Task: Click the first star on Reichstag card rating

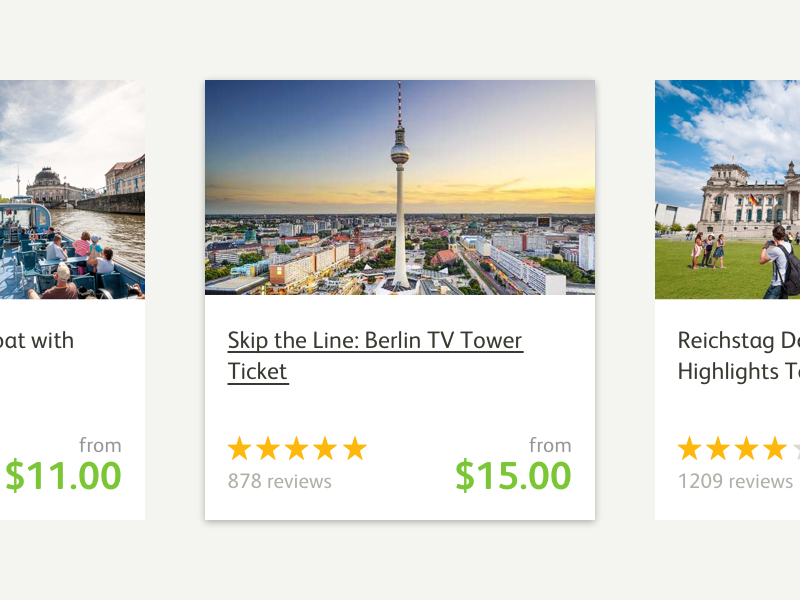Action: (687, 448)
